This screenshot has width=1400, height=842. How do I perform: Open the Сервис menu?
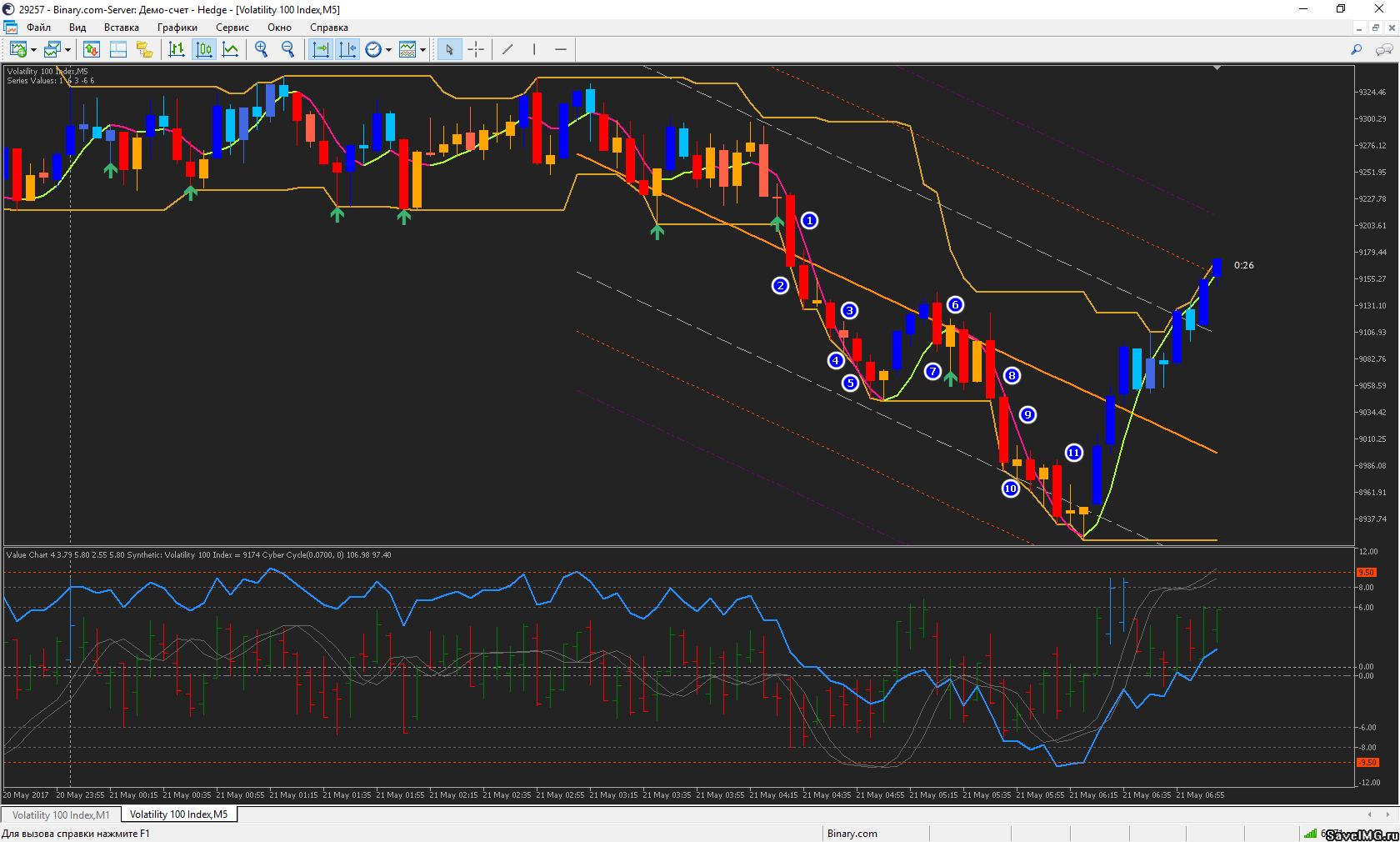232,28
